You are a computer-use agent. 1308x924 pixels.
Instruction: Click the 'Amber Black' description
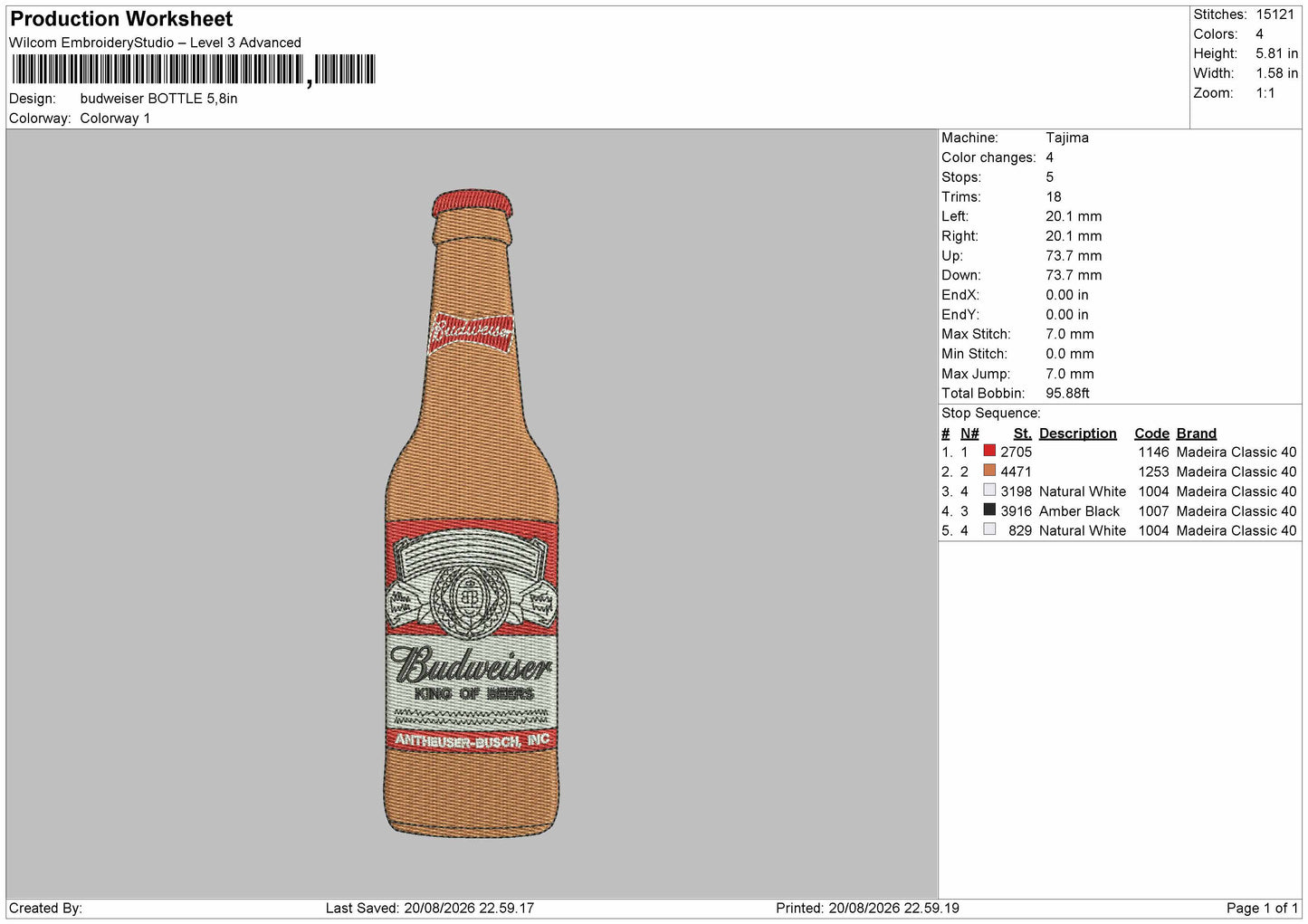click(x=1079, y=510)
